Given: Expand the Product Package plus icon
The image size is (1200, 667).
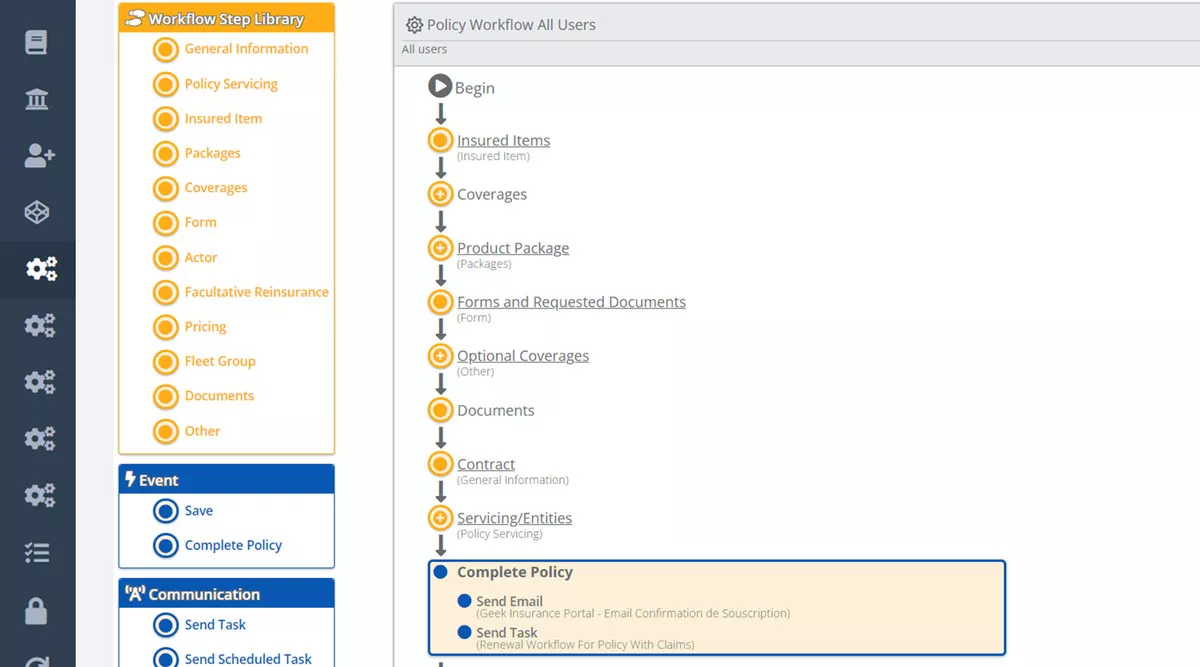Looking at the screenshot, I should pyautogui.click(x=440, y=248).
